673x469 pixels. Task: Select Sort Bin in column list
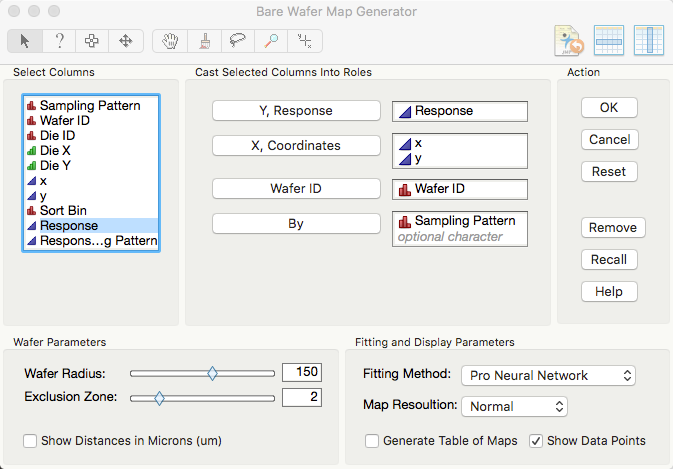click(91, 211)
